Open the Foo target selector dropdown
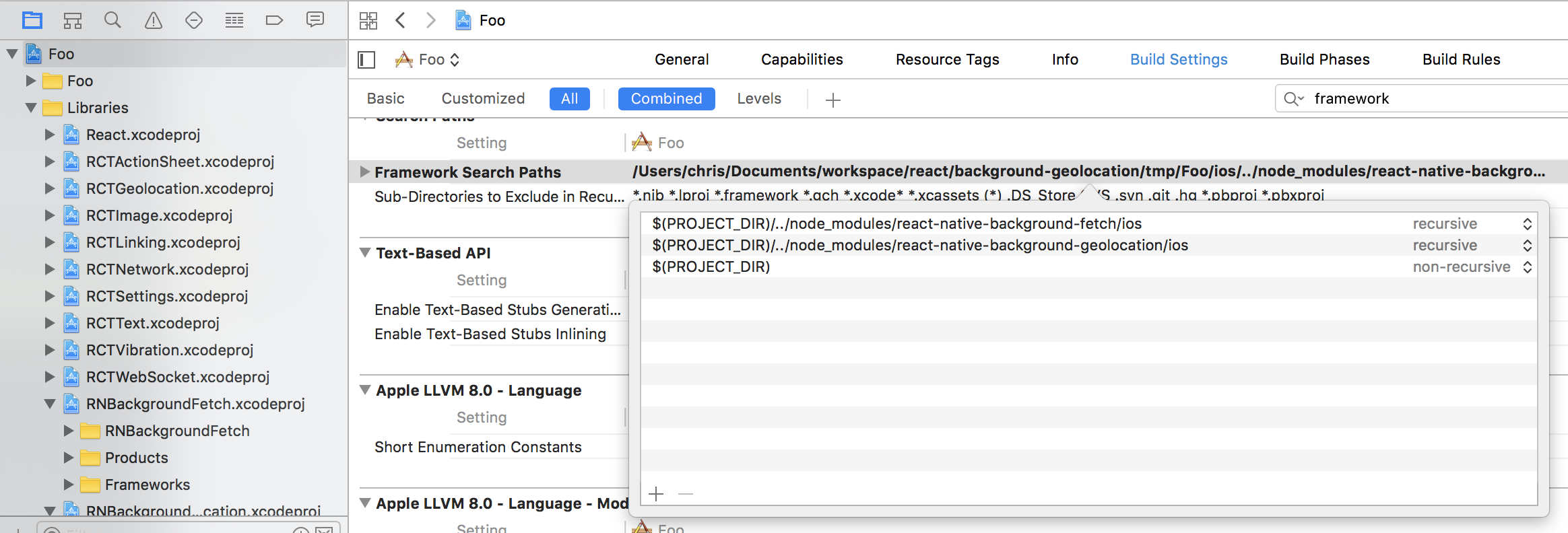The image size is (1568, 533). point(428,60)
